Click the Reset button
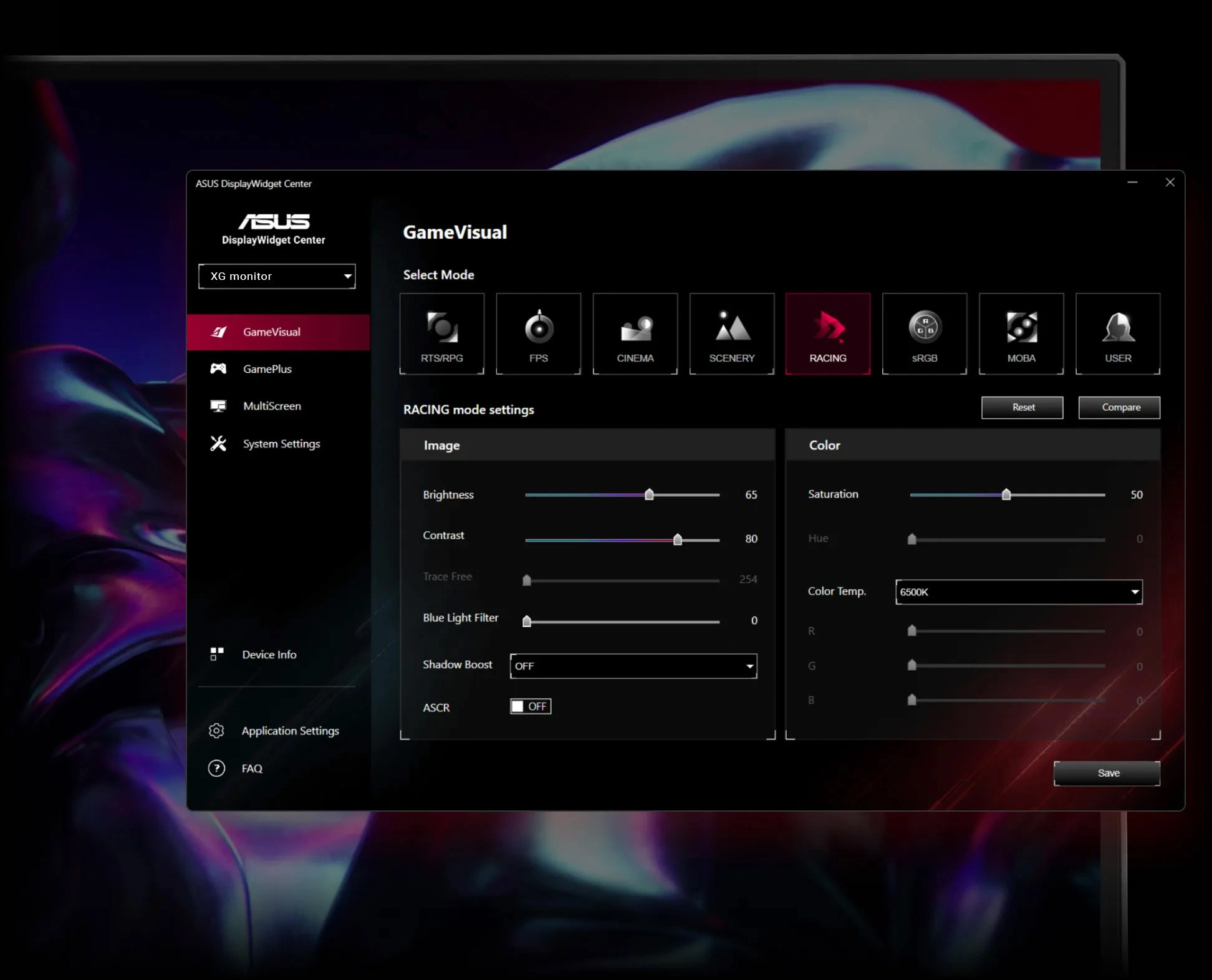 pos(1022,408)
